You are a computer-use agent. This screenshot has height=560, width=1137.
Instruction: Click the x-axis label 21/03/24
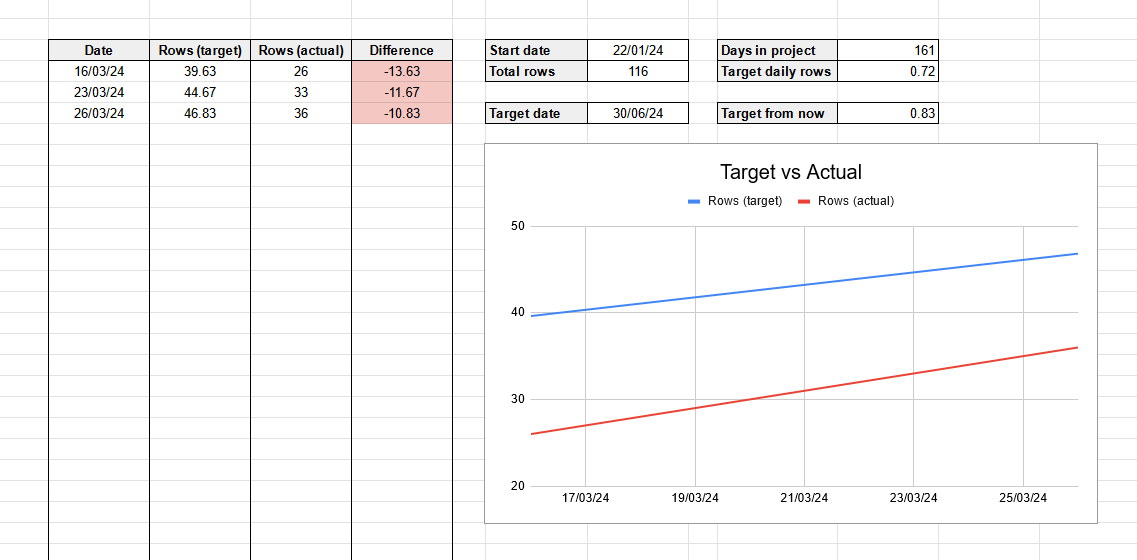(804, 498)
